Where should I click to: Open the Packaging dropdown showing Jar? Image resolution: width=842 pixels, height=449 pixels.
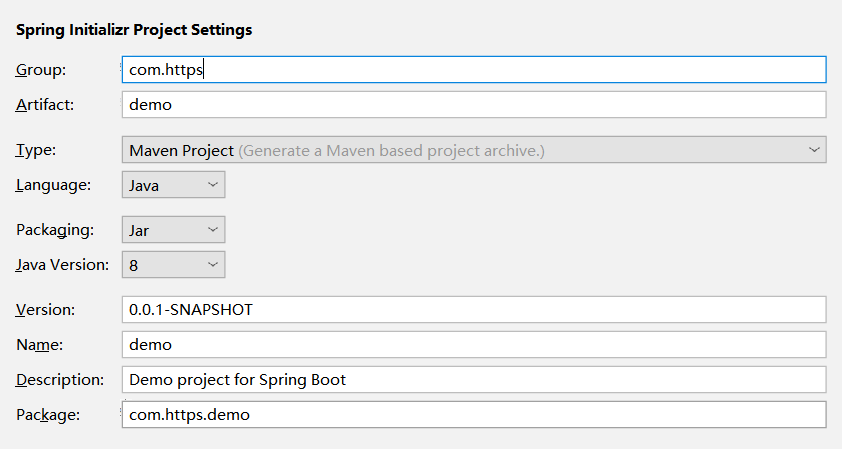click(173, 230)
